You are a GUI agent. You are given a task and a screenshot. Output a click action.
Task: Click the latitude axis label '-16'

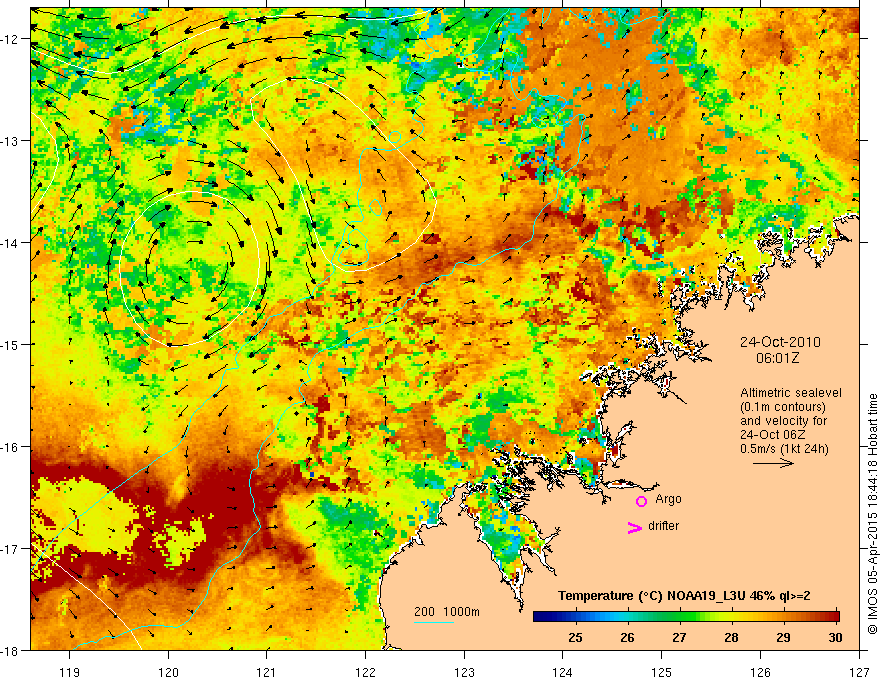(12, 447)
